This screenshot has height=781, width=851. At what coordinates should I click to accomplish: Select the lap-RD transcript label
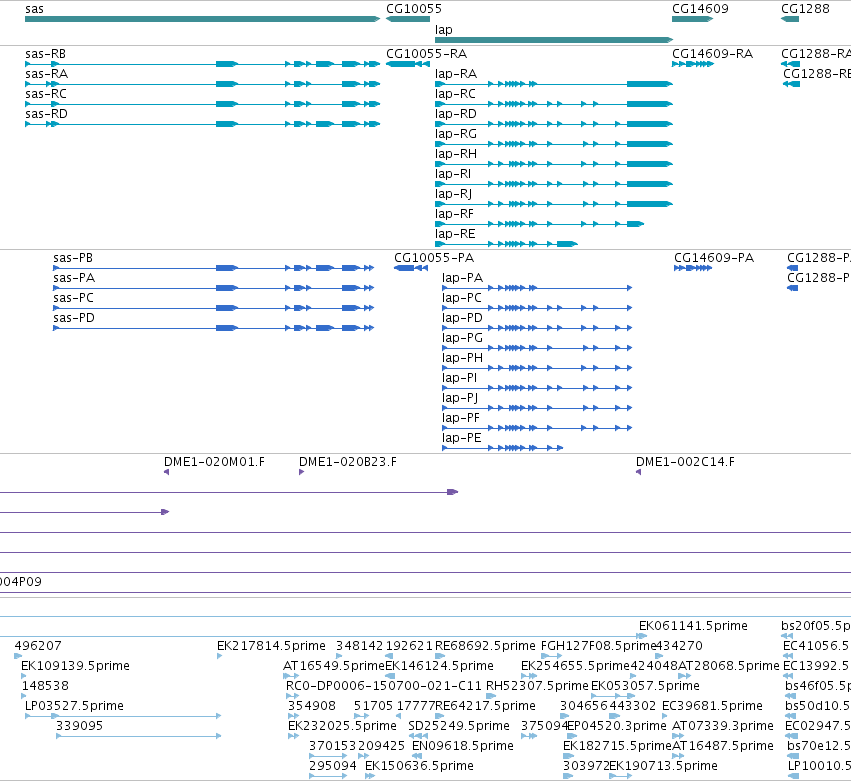click(456, 114)
